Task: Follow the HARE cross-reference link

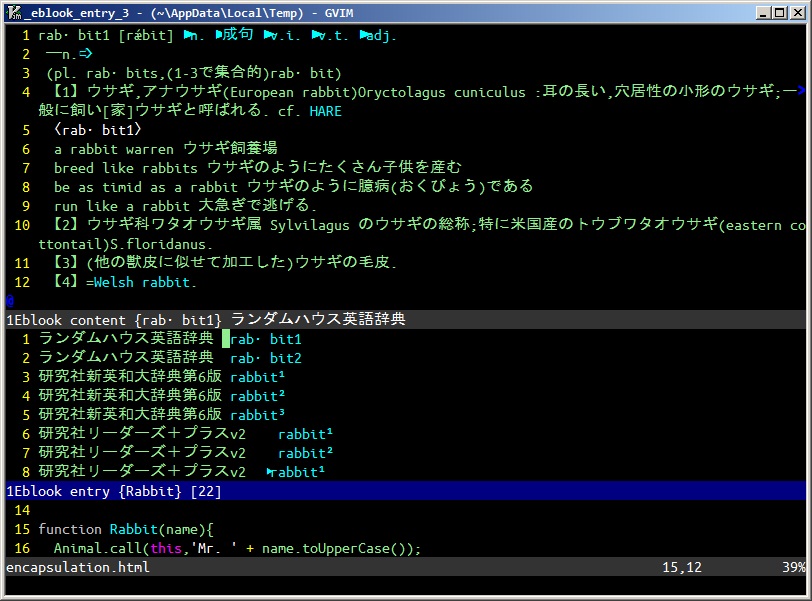Action: [x=325, y=111]
